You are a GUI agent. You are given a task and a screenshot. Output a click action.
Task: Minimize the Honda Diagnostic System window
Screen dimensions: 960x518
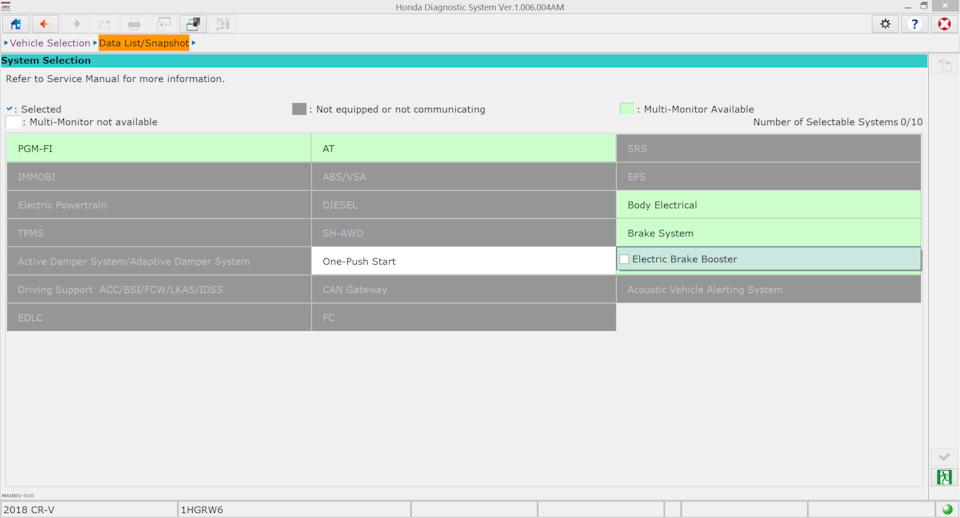tap(907, 6)
